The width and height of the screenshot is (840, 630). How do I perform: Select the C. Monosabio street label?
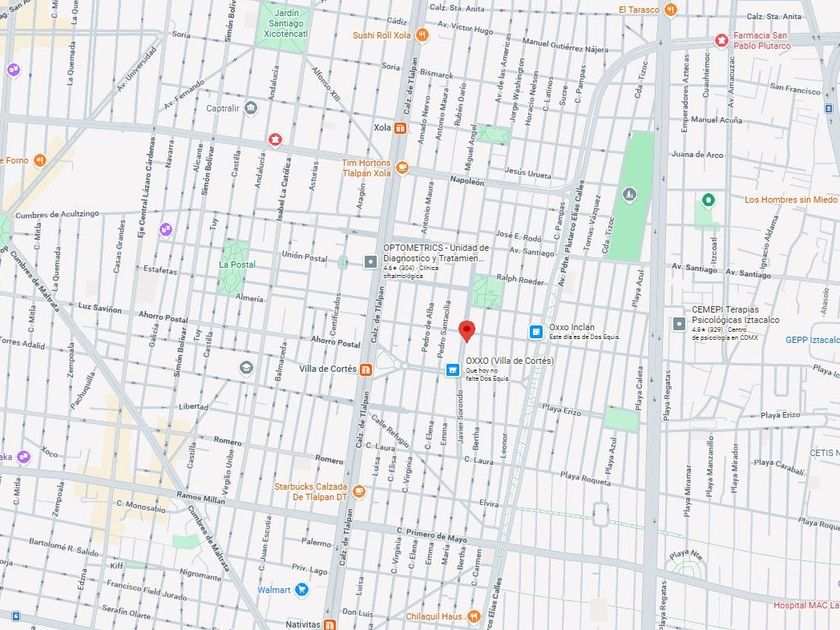click(141, 507)
